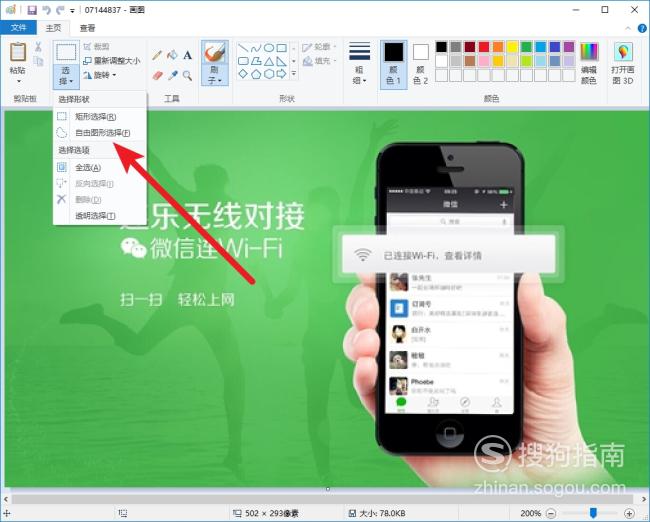Open the Size (粗细) line thickness dropdown
This screenshot has width=650, height=522.
point(359,63)
